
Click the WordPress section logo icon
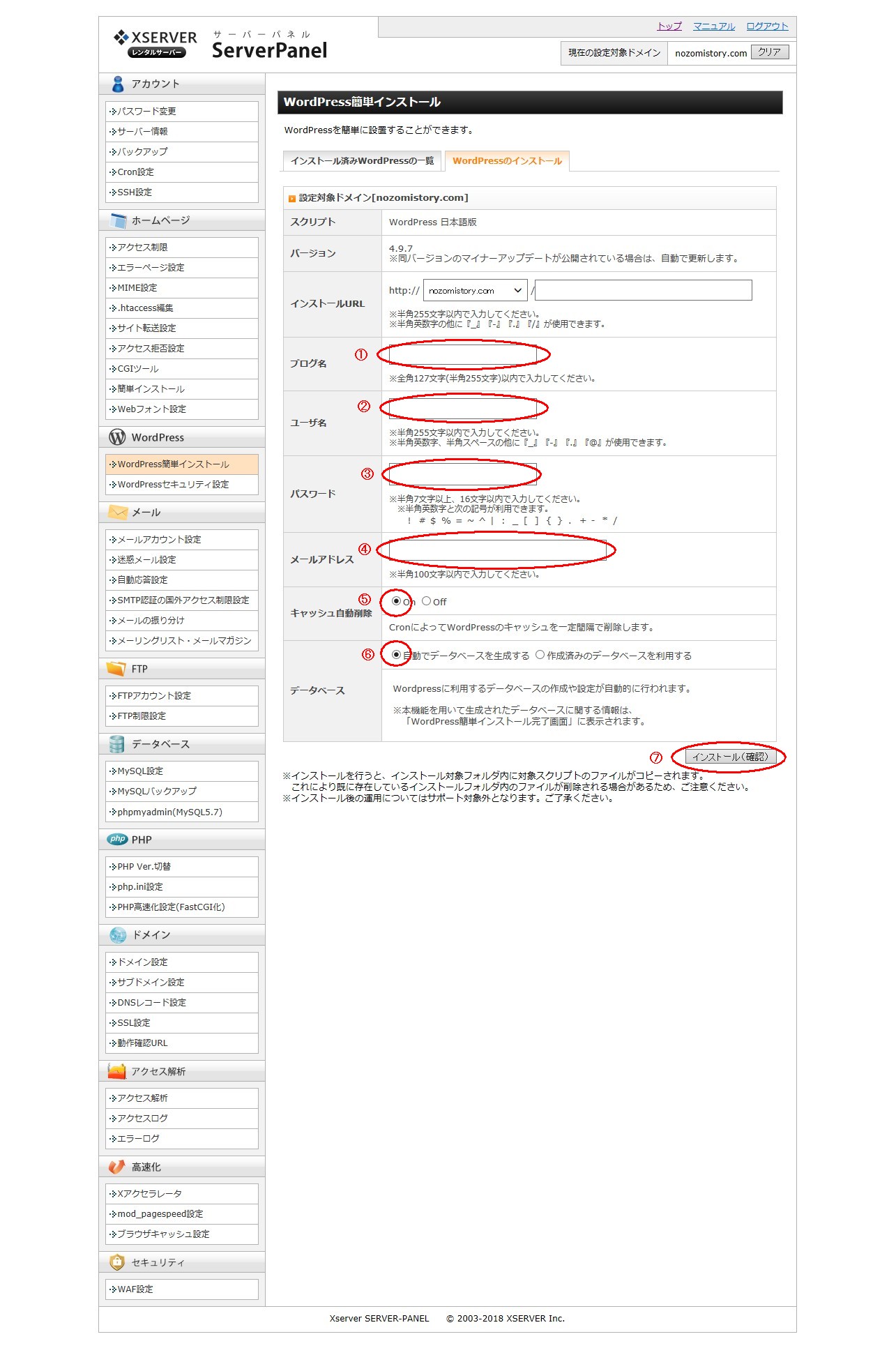[x=117, y=437]
